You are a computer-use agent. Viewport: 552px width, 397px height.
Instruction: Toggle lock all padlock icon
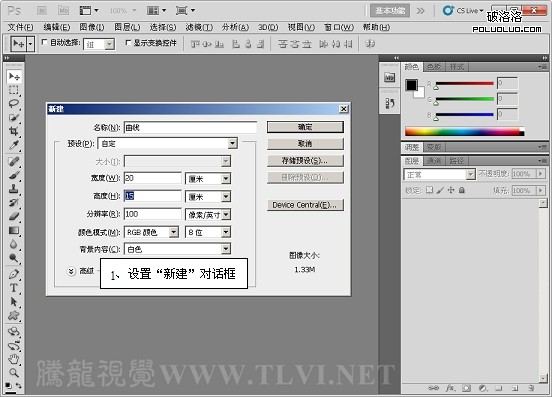(x=462, y=190)
